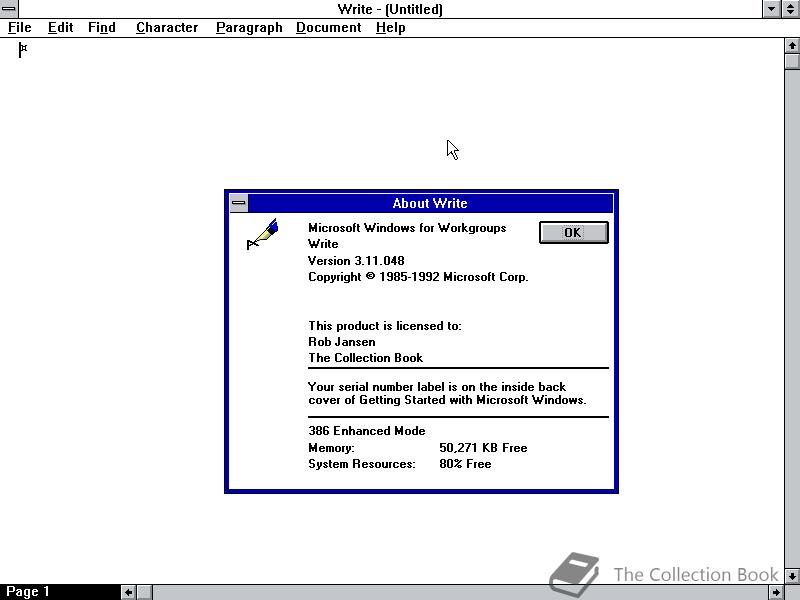Click the horizontal scrollbar thumb
800x600 pixels.
[x=144, y=592]
